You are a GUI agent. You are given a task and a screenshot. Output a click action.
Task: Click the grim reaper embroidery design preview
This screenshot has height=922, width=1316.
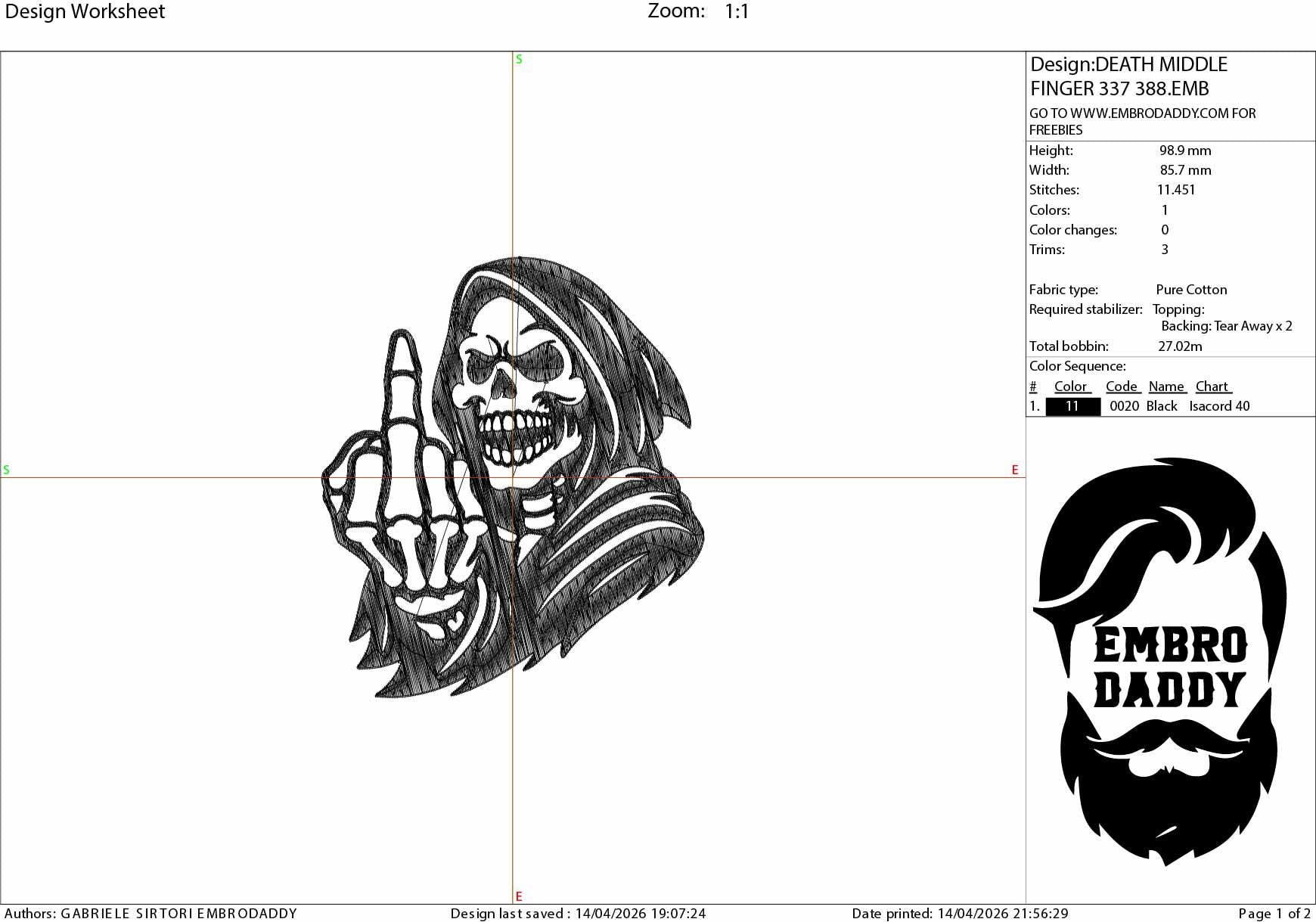click(x=513, y=477)
